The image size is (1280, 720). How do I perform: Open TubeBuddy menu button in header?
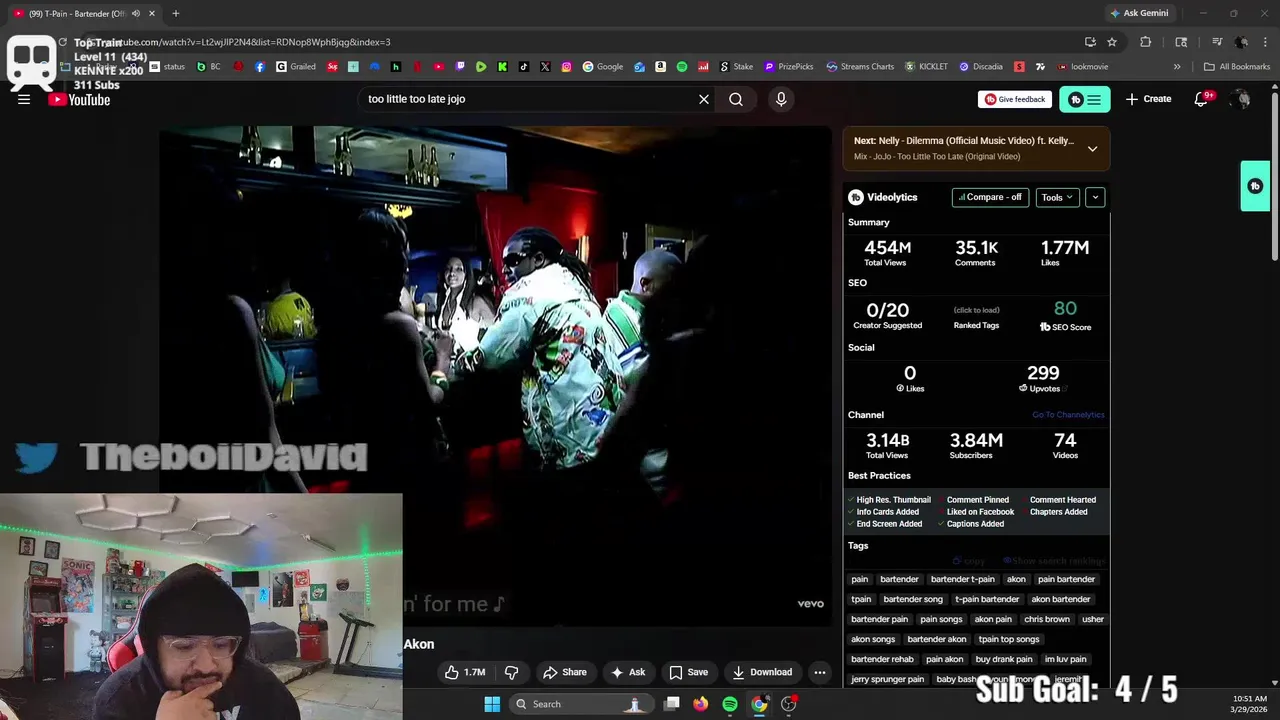pyautogui.click(x=1085, y=99)
